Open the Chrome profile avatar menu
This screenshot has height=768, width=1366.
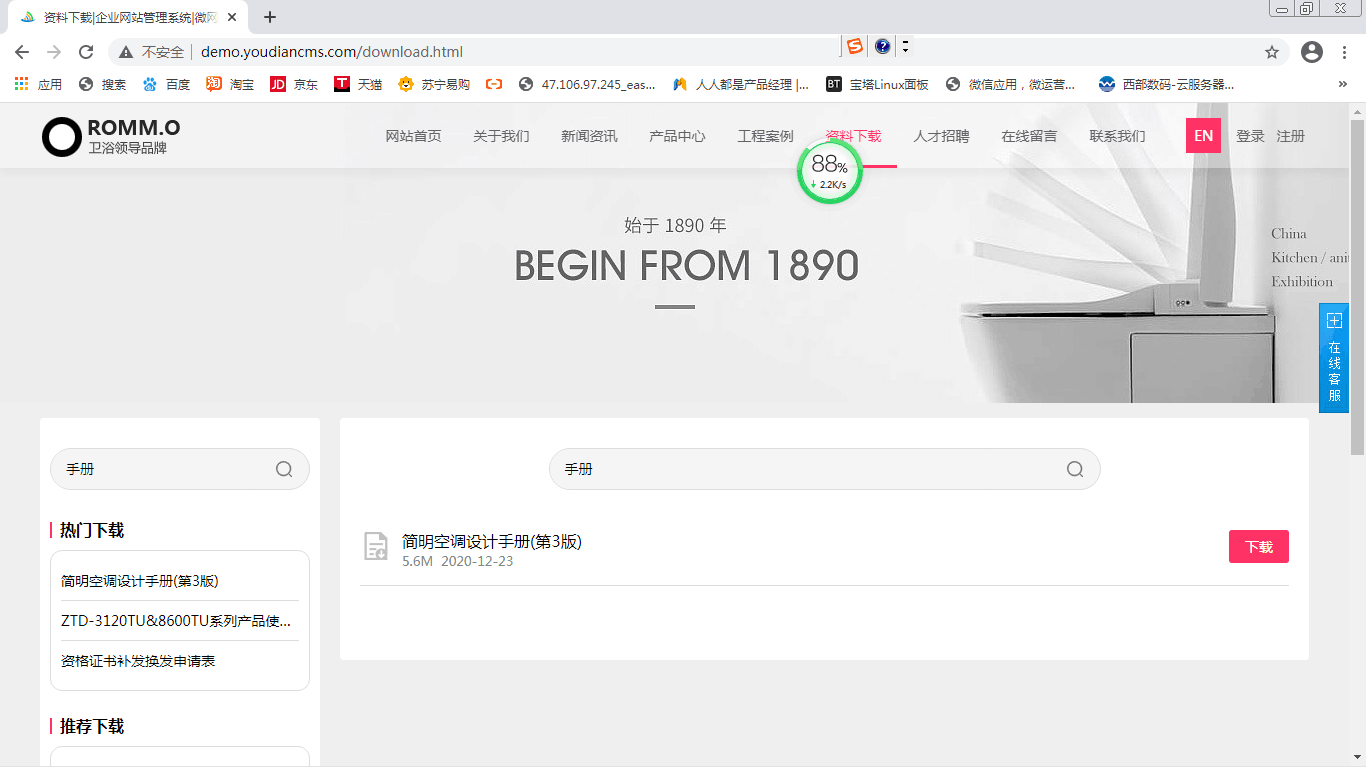pyautogui.click(x=1312, y=52)
